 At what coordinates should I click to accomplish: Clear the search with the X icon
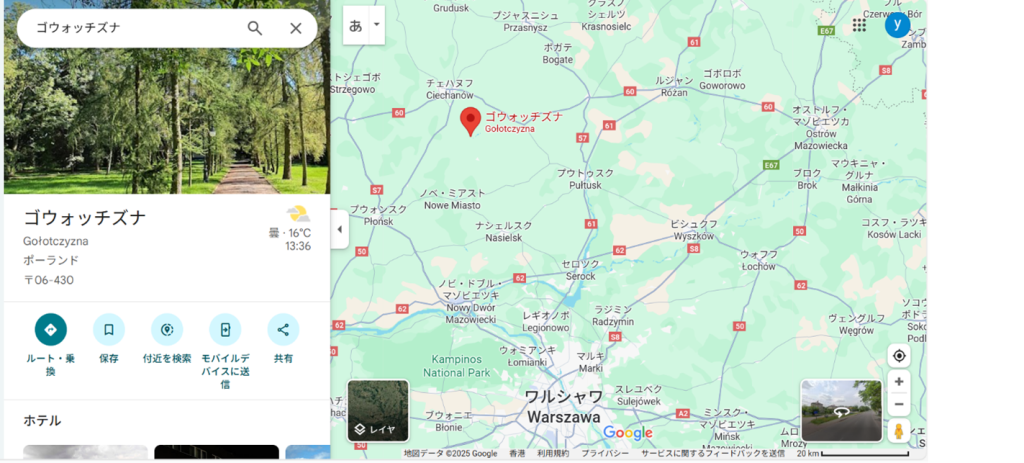pyautogui.click(x=296, y=28)
